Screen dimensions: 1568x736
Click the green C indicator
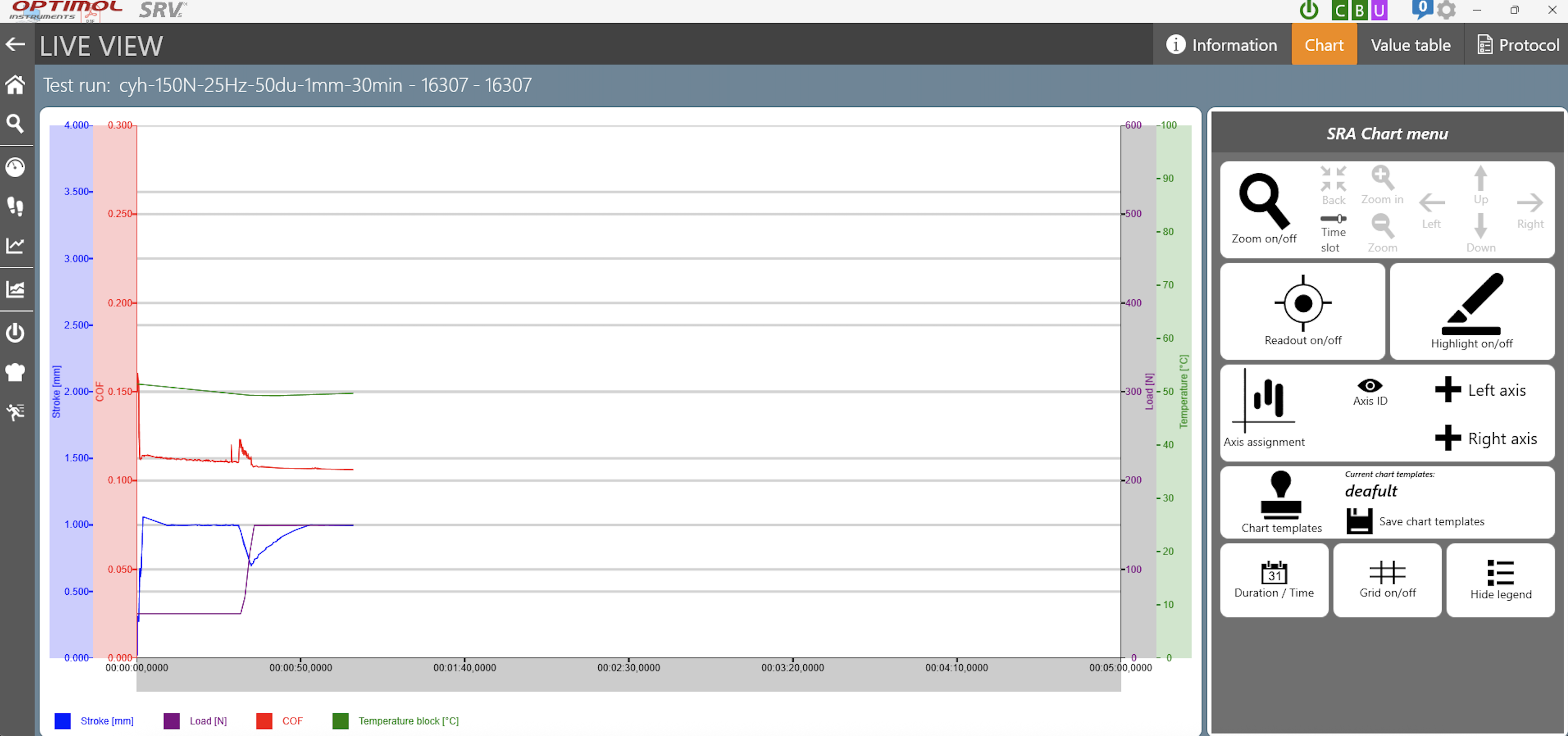1340,10
